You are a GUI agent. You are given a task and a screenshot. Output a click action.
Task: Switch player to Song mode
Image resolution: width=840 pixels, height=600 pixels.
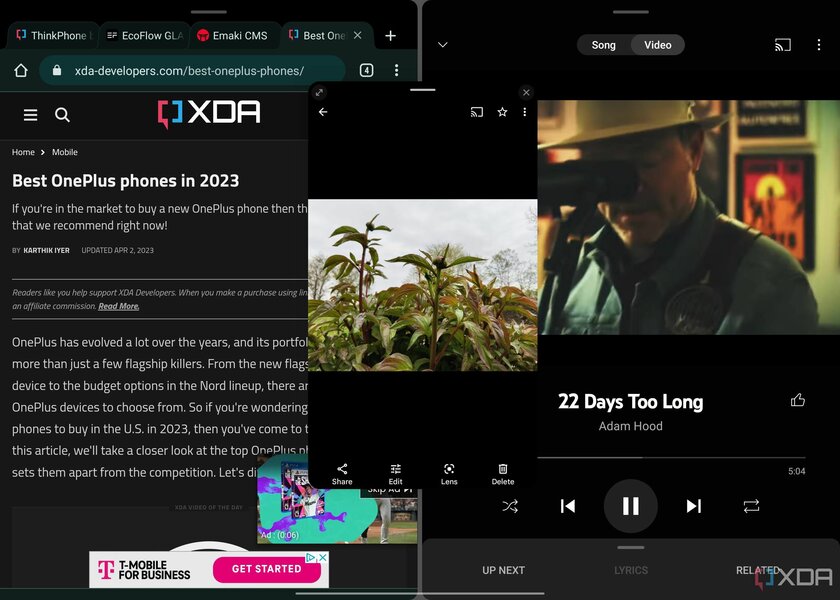603,45
